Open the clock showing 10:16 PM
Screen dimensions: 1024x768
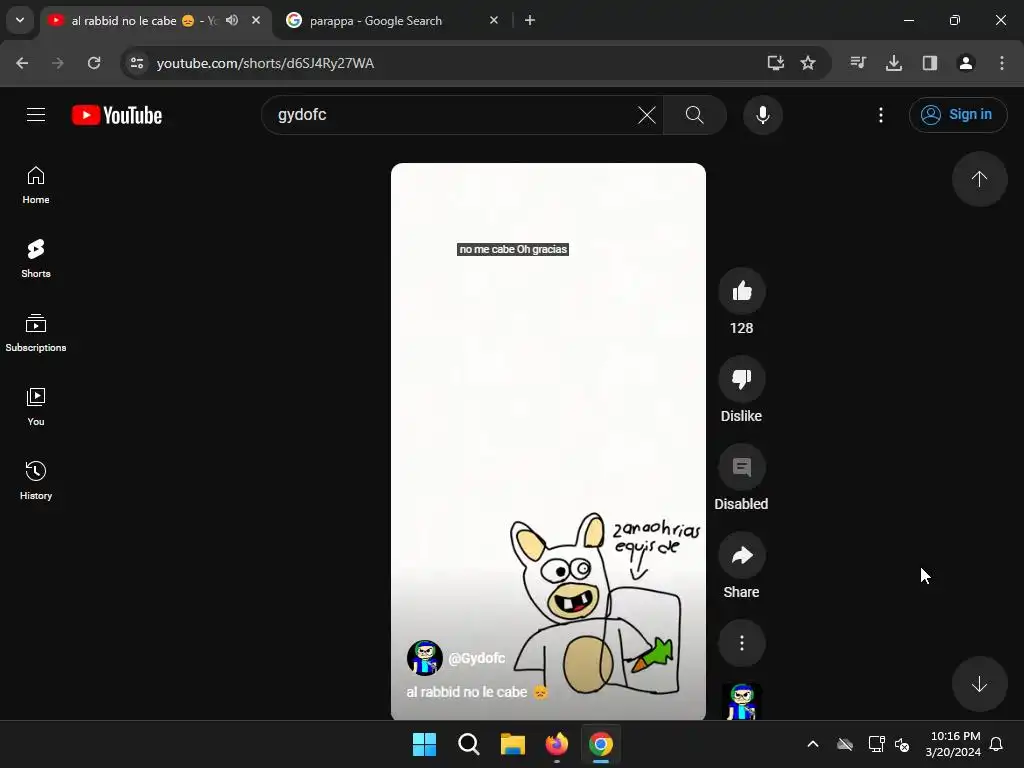click(x=953, y=744)
